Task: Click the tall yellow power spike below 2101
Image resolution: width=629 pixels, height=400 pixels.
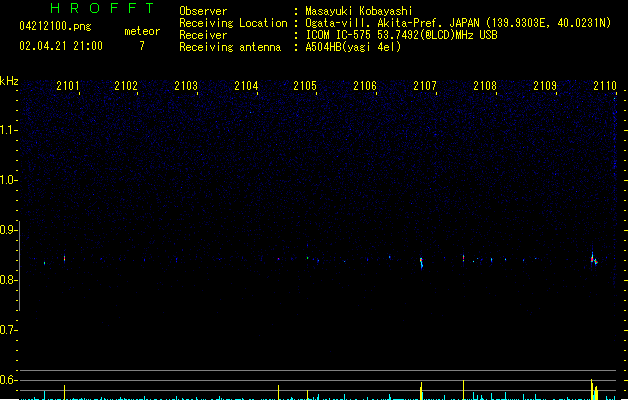Action: coord(64,392)
